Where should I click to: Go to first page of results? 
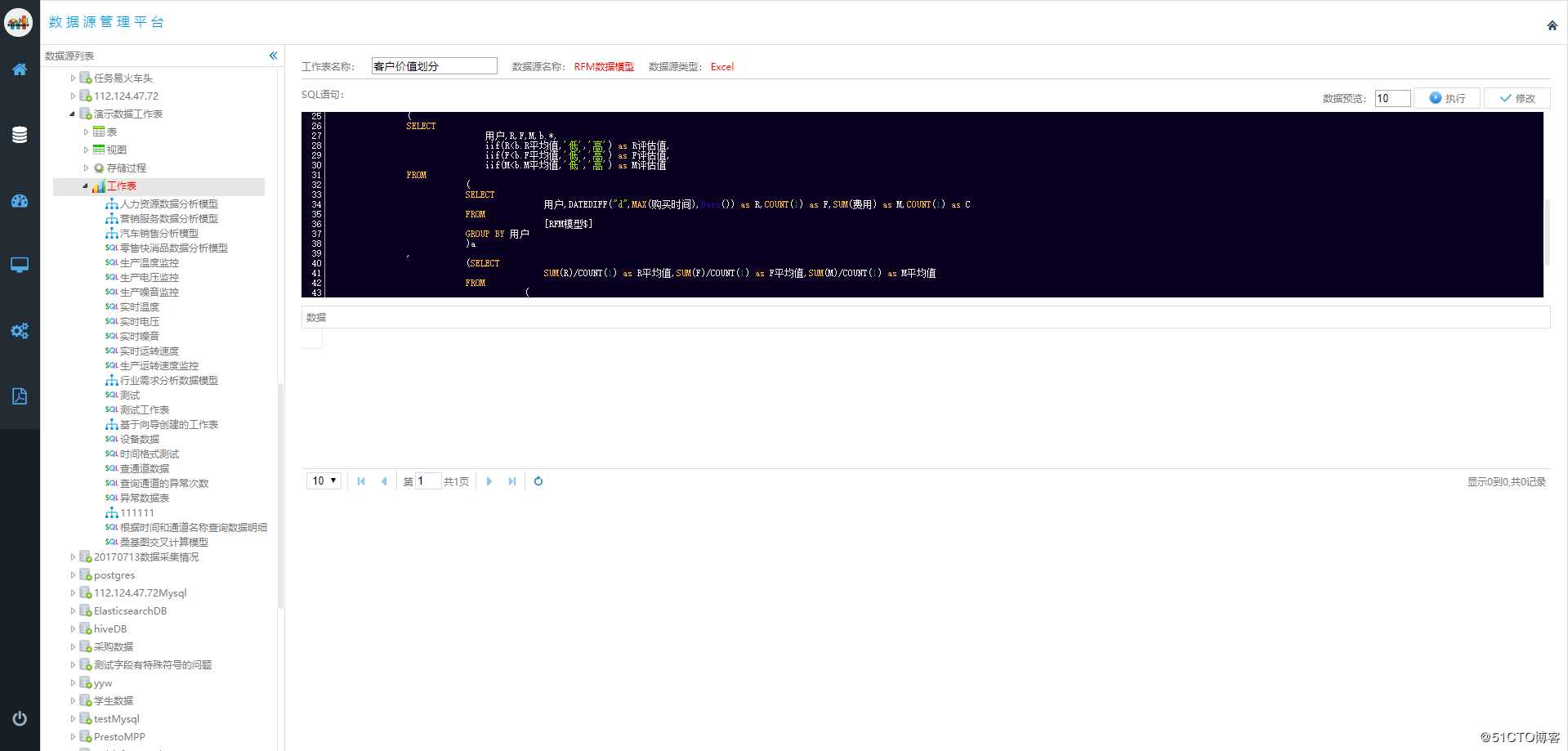pos(361,481)
